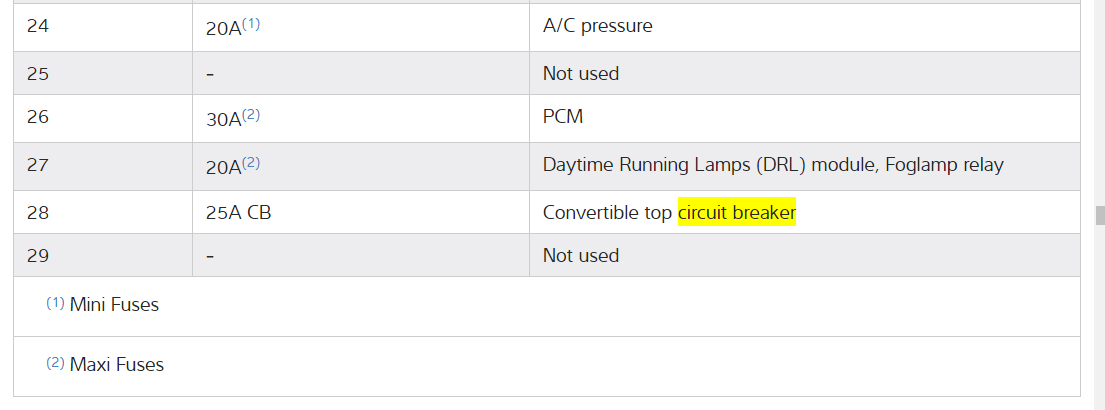The image size is (1105, 410).
Task: Select fuse number 26 cell
Action: [38, 117]
